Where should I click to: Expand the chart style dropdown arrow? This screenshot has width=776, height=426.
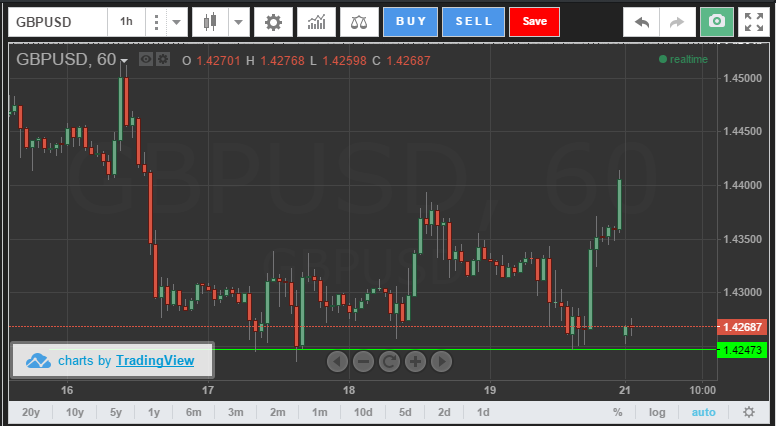pos(239,22)
